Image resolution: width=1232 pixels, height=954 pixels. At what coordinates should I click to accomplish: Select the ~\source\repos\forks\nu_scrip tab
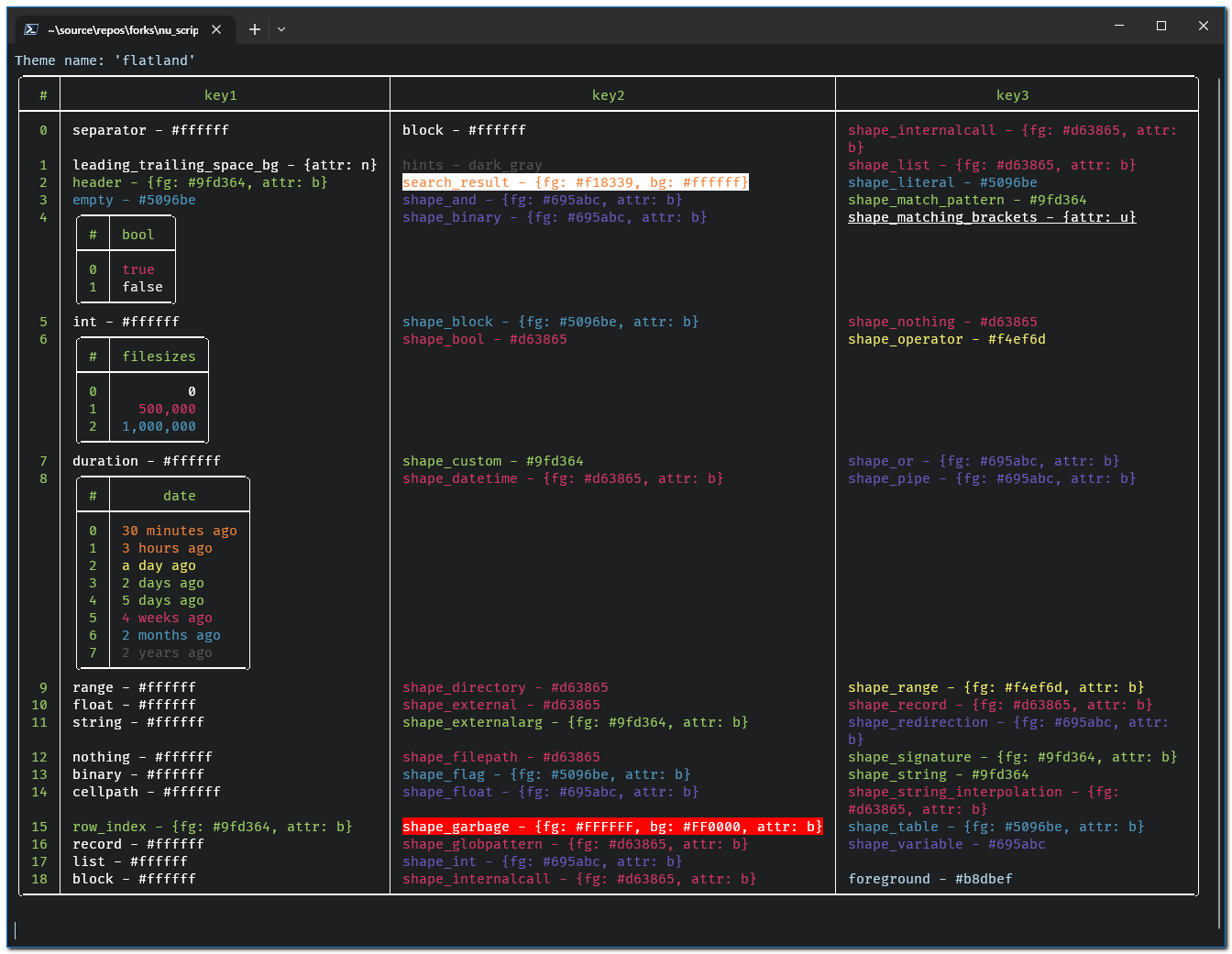pyautogui.click(x=123, y=29)
